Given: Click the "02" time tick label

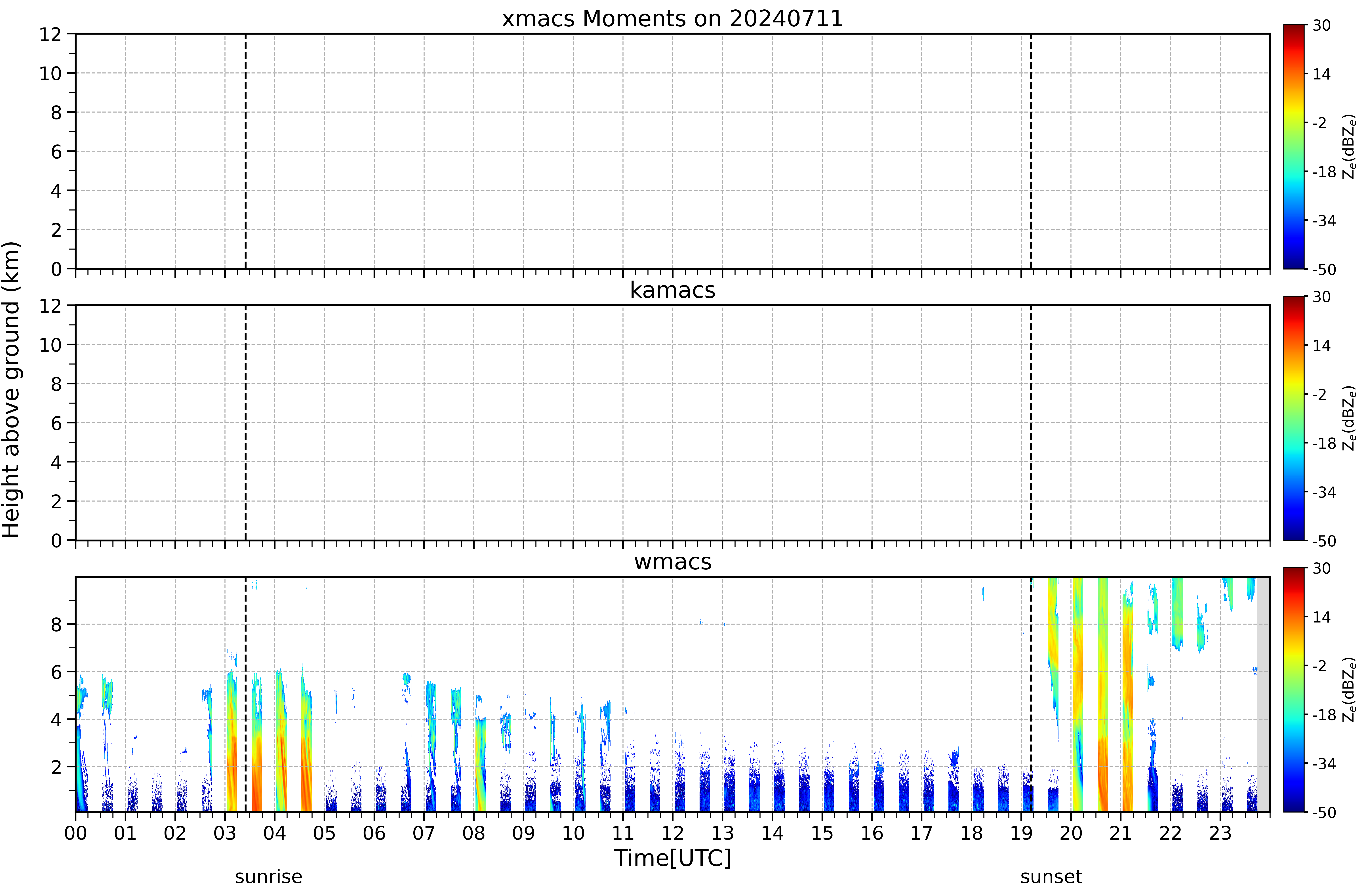Looking at the screenshot, I should [175, 833].
